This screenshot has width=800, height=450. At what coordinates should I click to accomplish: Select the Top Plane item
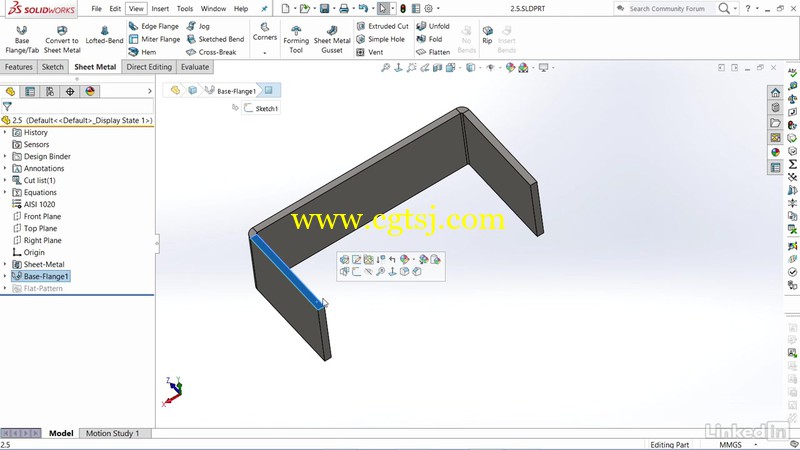point(35,228)
